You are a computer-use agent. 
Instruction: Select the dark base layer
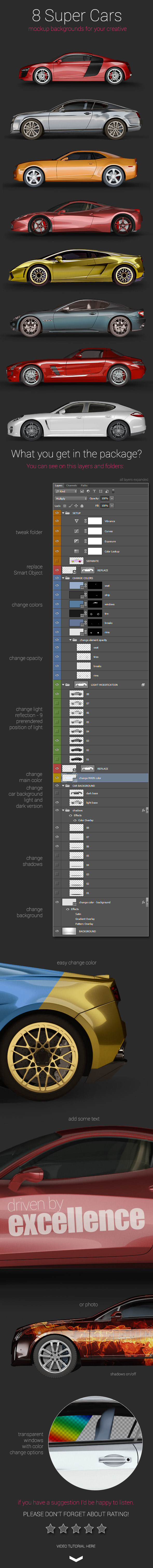tap(101, 793)
